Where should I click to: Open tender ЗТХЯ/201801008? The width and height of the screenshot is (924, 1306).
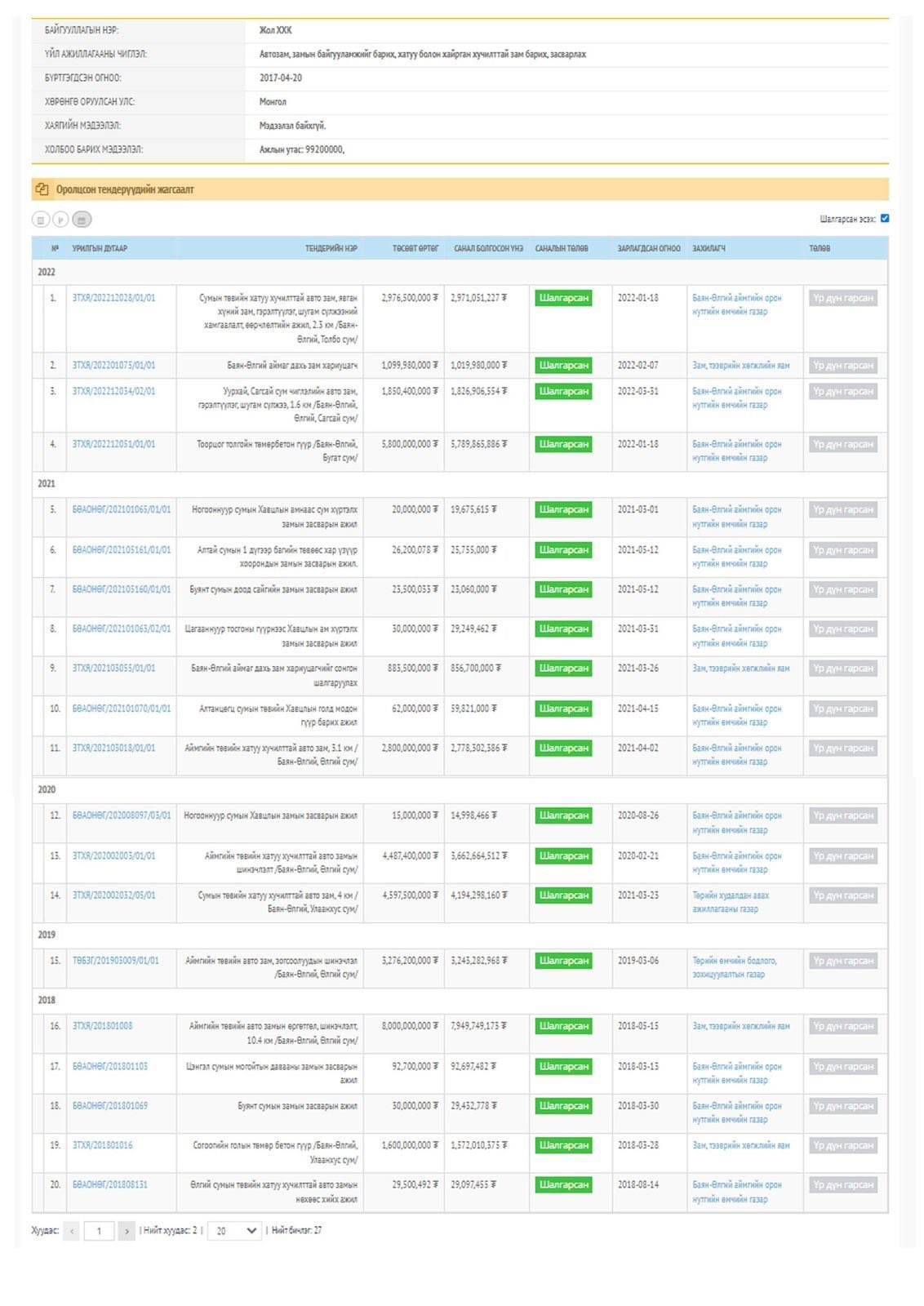102,1026
